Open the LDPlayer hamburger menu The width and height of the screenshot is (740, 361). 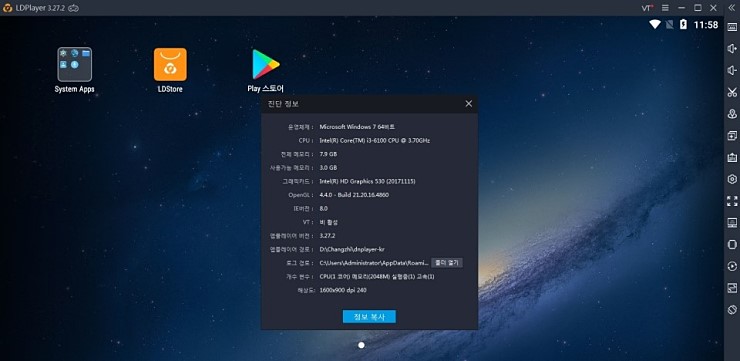coord(665,8)
